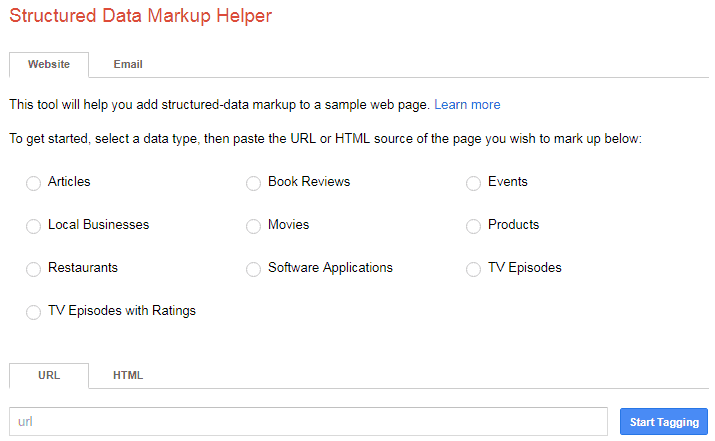
Task: Choose the Book Reviews data type
Action: click(x=254, y=183)
